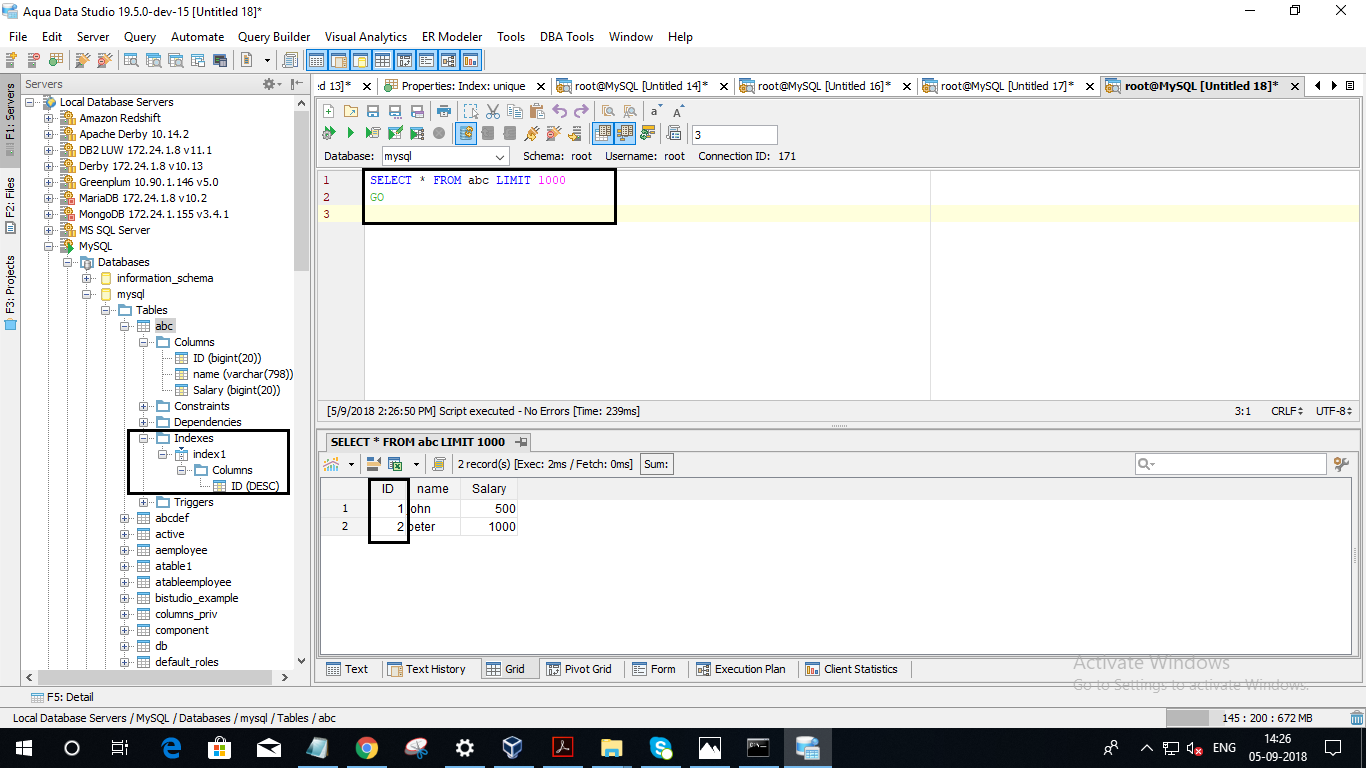Open the CRLF line ending dropdown
The image size is (1366, 768).
1286,411
